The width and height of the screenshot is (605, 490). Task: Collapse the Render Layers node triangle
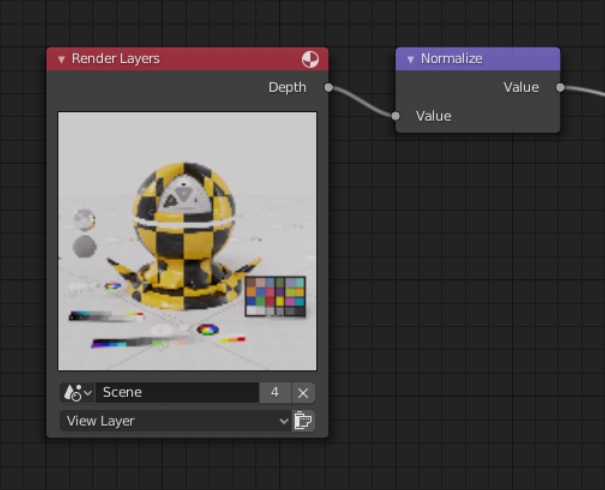pyautogui.click(x=61, y=59)
